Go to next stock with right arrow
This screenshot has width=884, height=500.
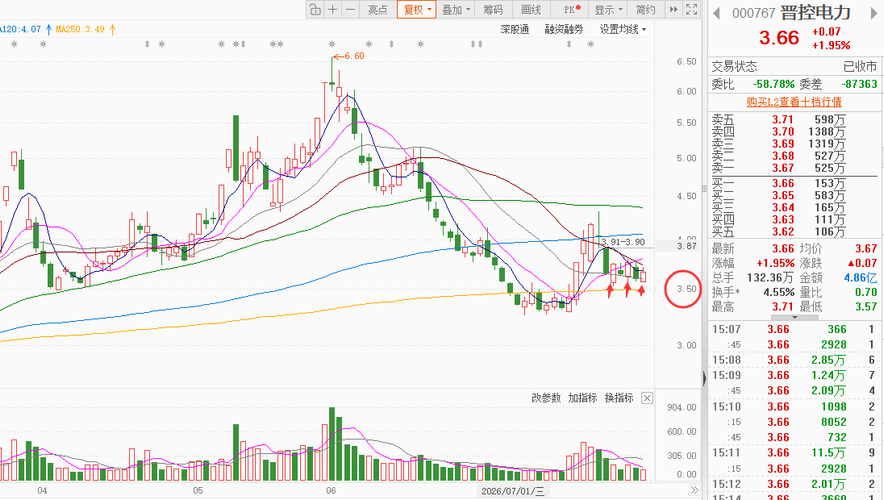tap(876, 13)
